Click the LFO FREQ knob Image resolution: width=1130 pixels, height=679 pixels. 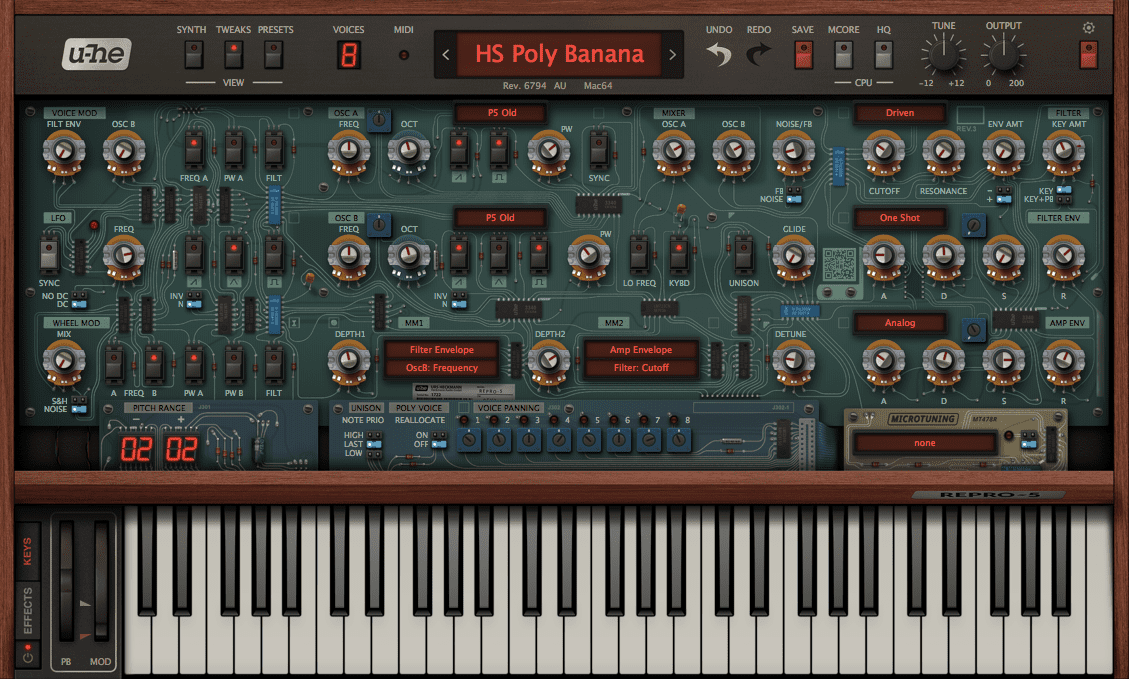coord(124,256)
